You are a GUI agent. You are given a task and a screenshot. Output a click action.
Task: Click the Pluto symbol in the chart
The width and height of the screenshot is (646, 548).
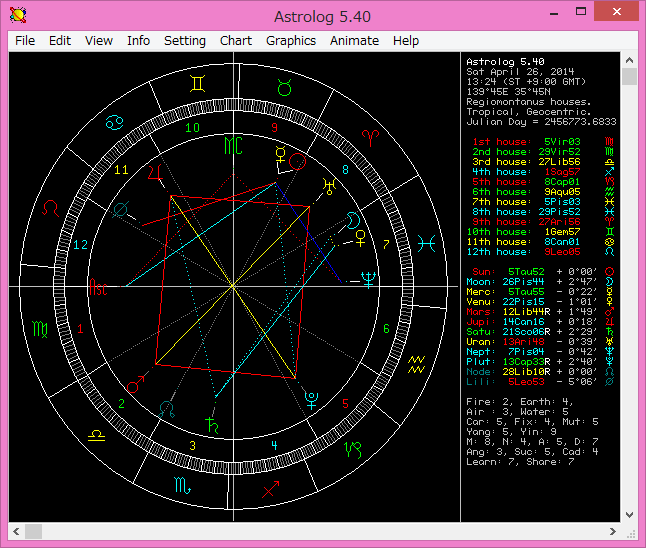point(311,400)
